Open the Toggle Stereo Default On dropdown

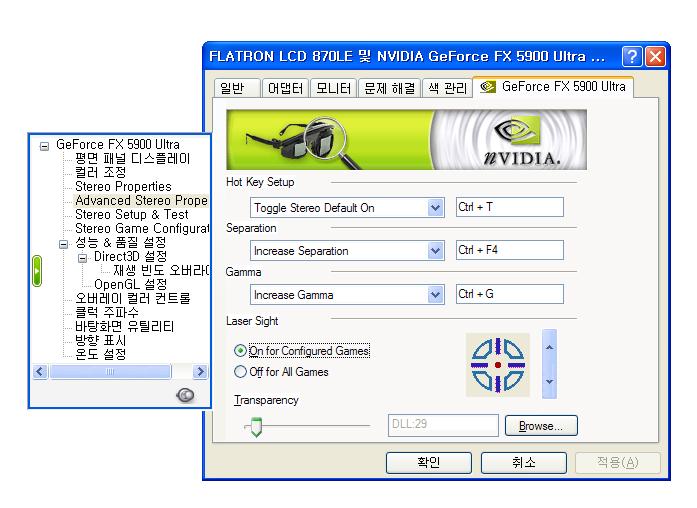click(x=435, y=207)
